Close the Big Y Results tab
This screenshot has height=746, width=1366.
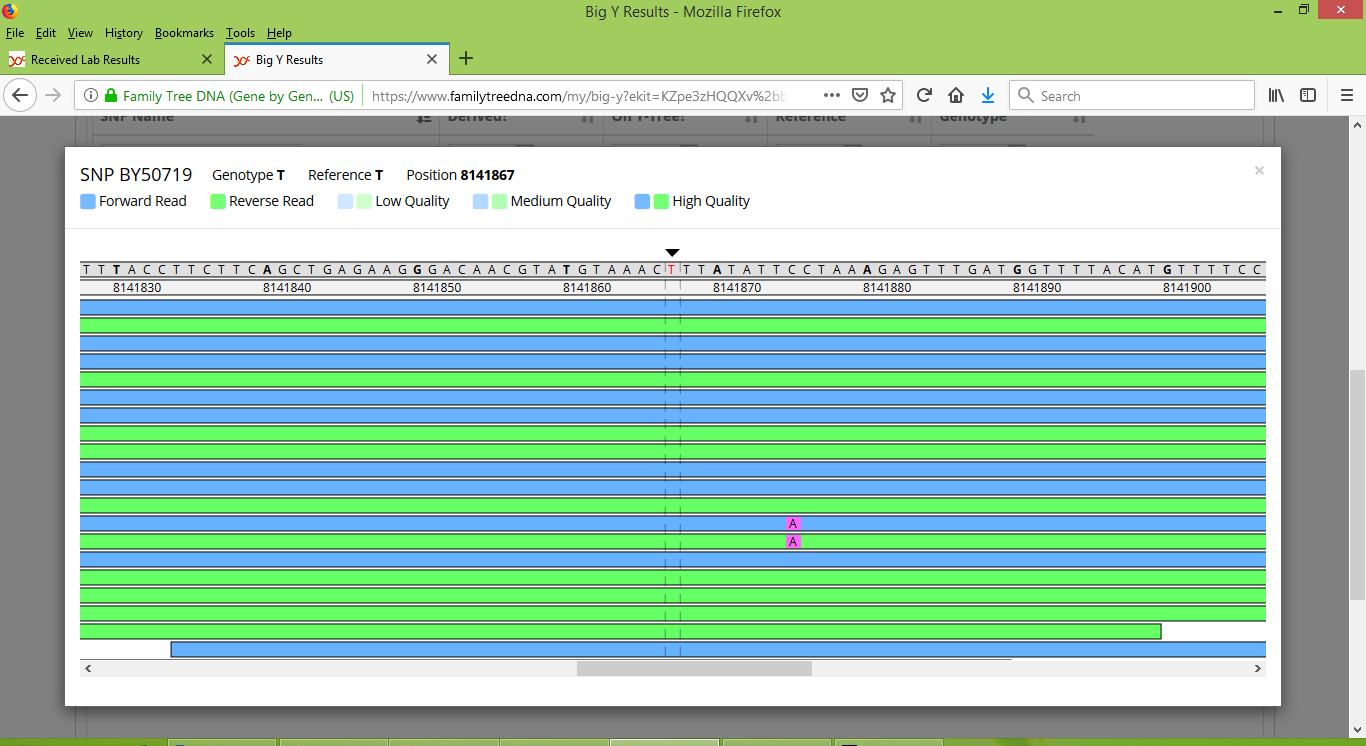click(432, 59)
